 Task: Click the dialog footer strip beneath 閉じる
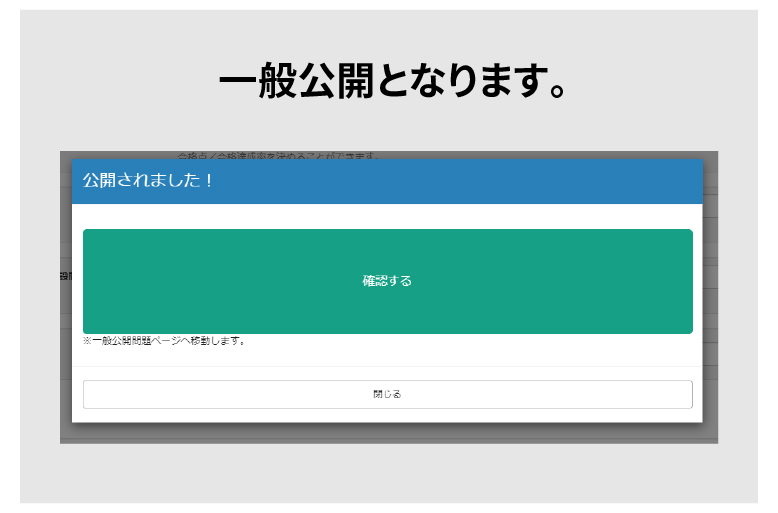tap(387, 416)
